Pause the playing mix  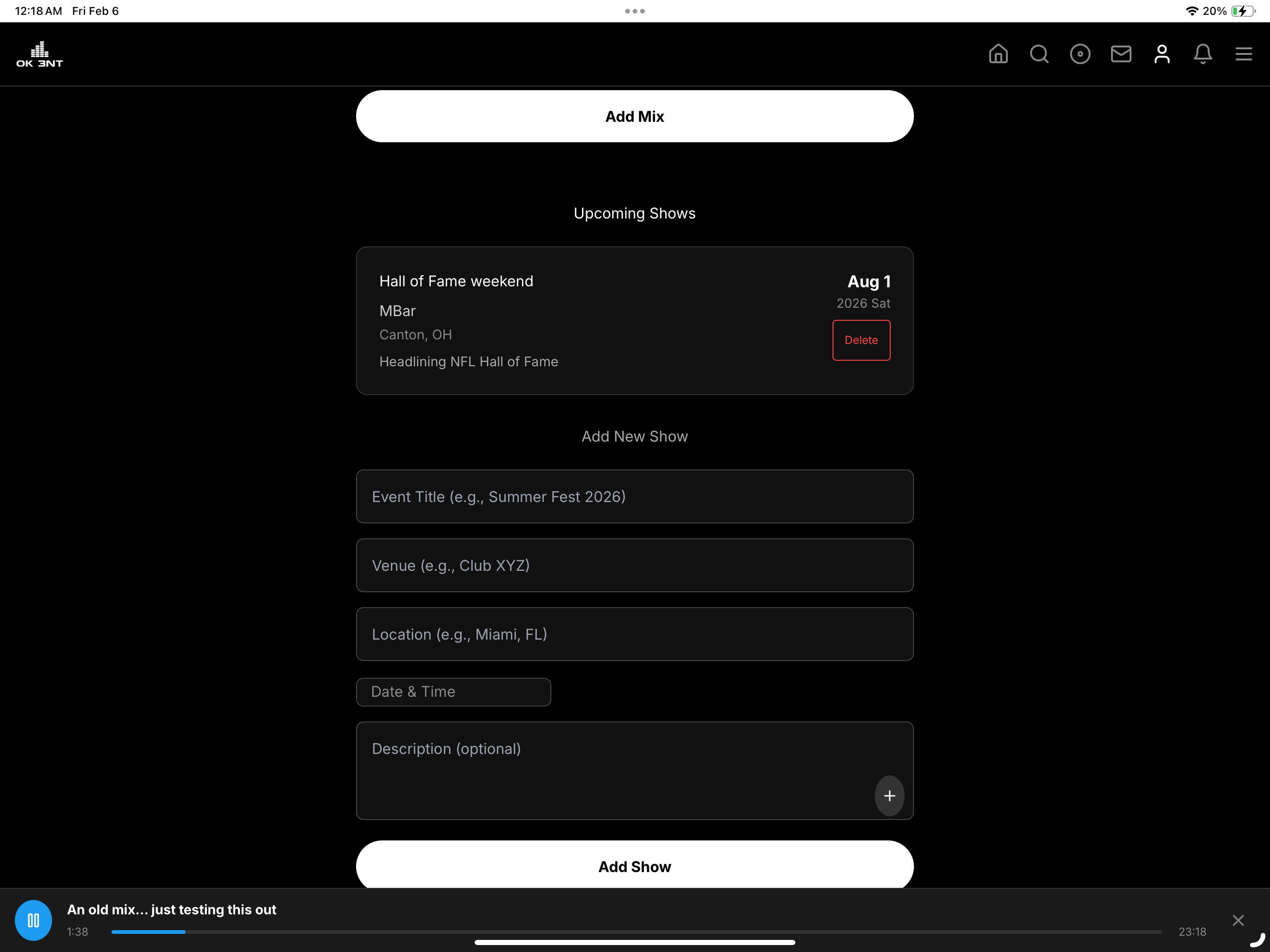click(33, 920)
